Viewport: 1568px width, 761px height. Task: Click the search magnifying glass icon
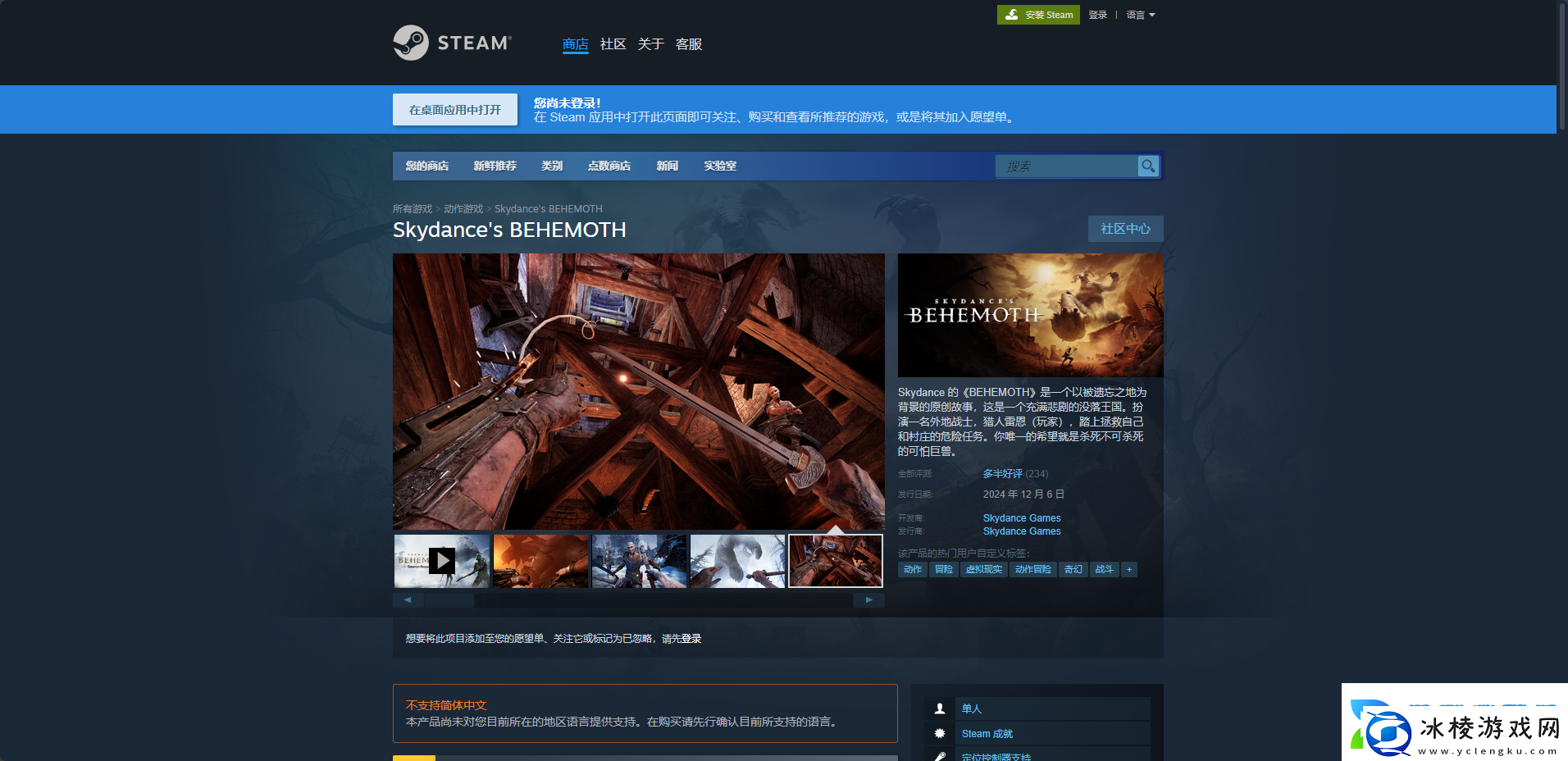tap(1148, 166)
